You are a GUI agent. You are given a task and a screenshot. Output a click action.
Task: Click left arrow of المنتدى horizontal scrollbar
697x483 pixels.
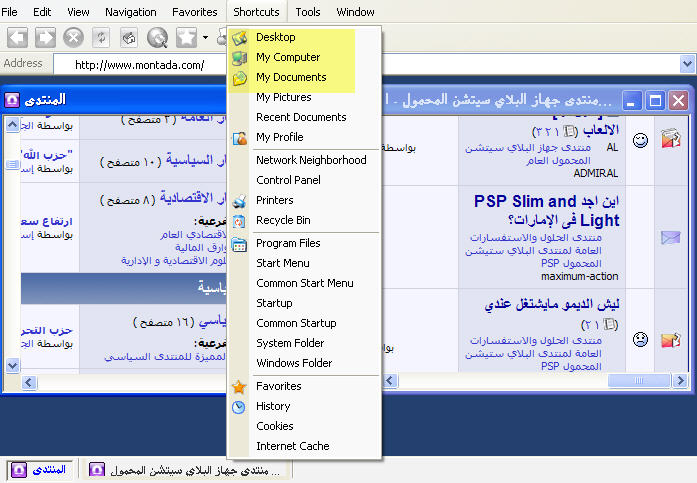pos(29,382)
